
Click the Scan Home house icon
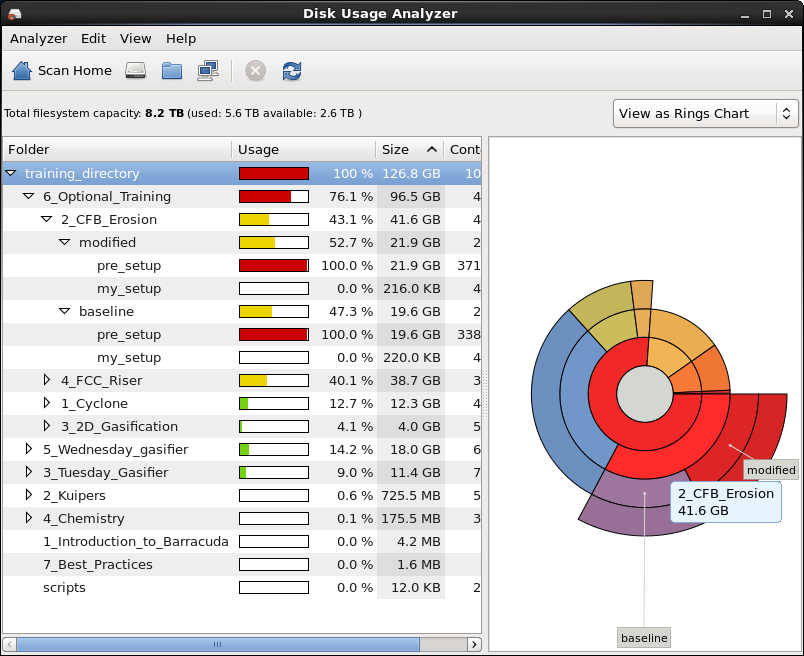coord(22,71)
